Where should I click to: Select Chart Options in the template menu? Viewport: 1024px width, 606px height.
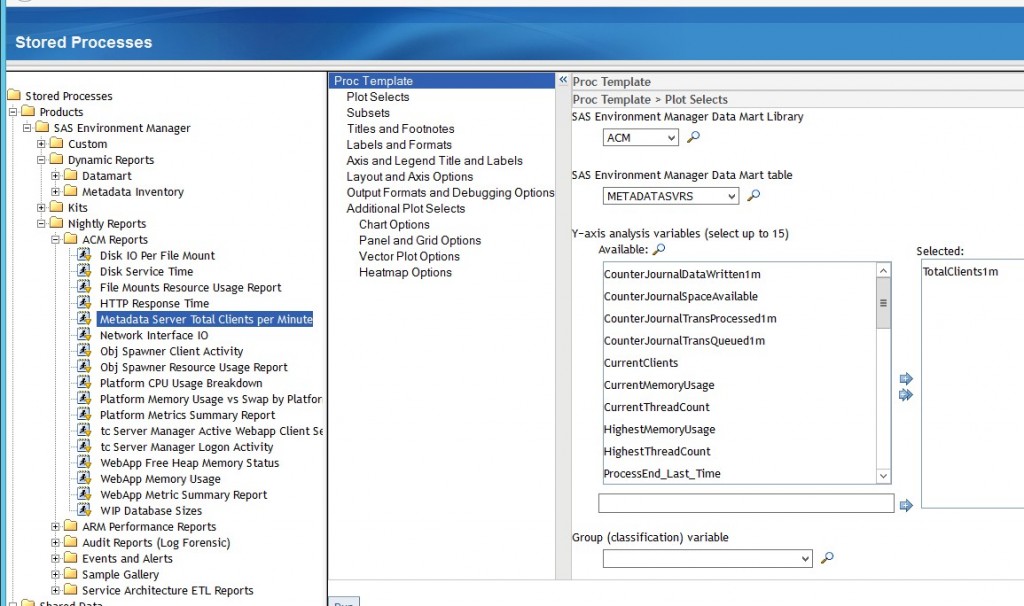[394, 225]
